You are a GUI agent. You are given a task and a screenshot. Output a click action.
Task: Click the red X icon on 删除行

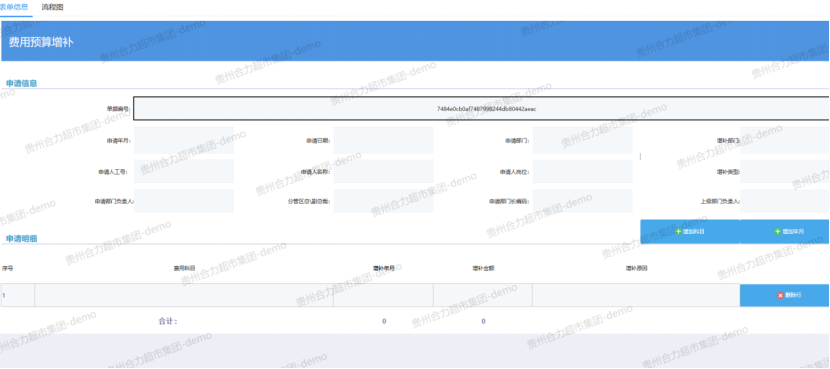click(780, 295)
